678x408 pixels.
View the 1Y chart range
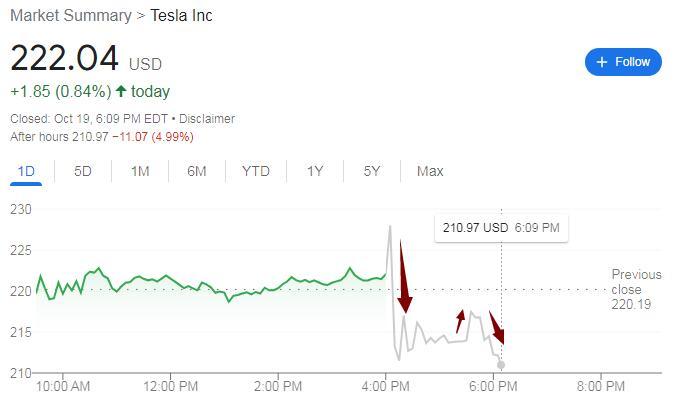pyautogui.click(x=315, y=171)
